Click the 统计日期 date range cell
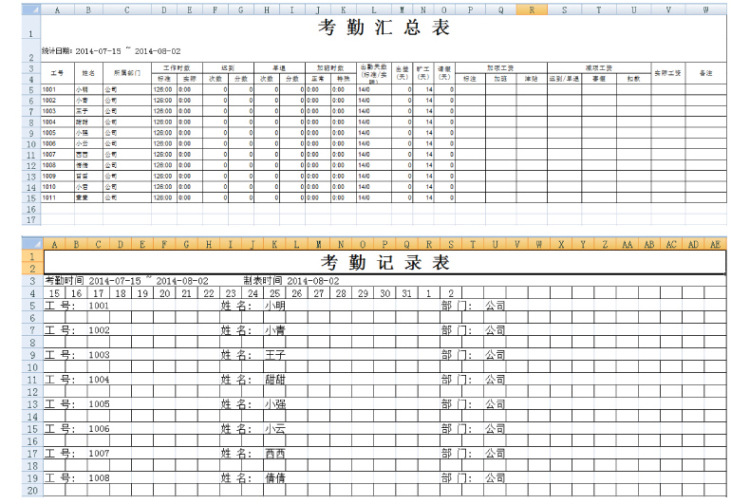 coord(112,51)
